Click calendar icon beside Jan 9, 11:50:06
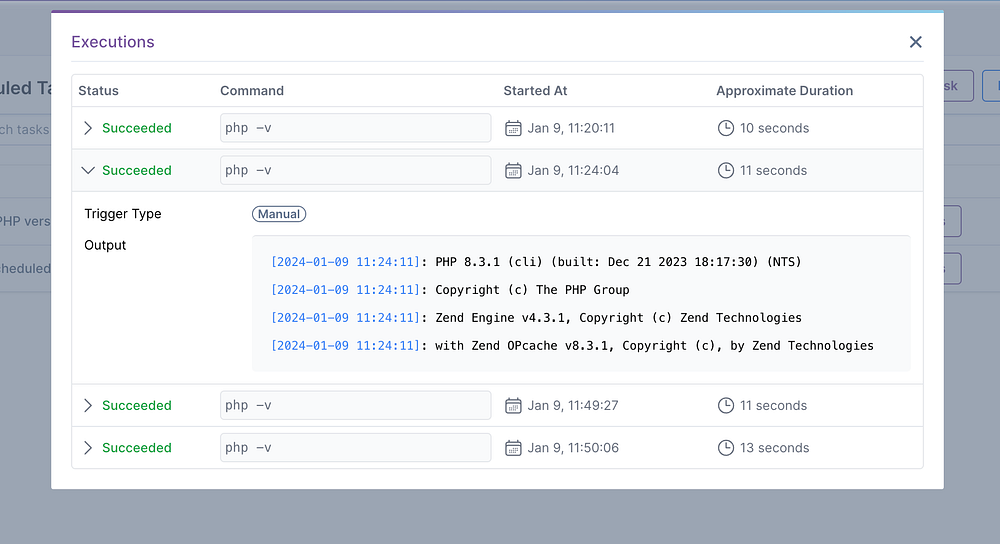This screenshot has width=1000, height=544. [513, 448]
